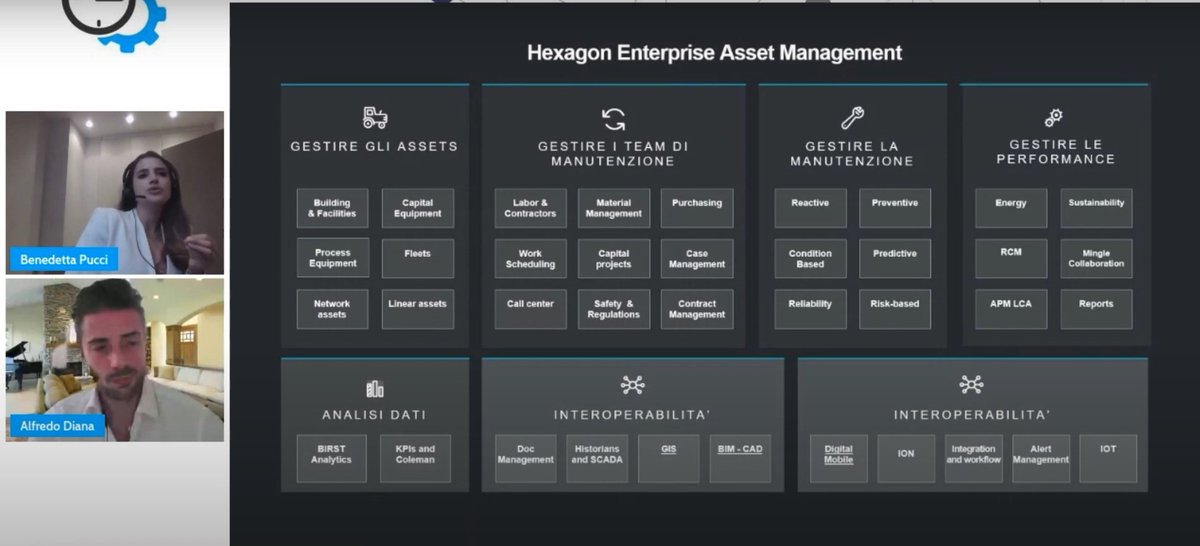1200x546 pixels.
Task: Click the Reliability tile
Action: click(x=810, y=309)
